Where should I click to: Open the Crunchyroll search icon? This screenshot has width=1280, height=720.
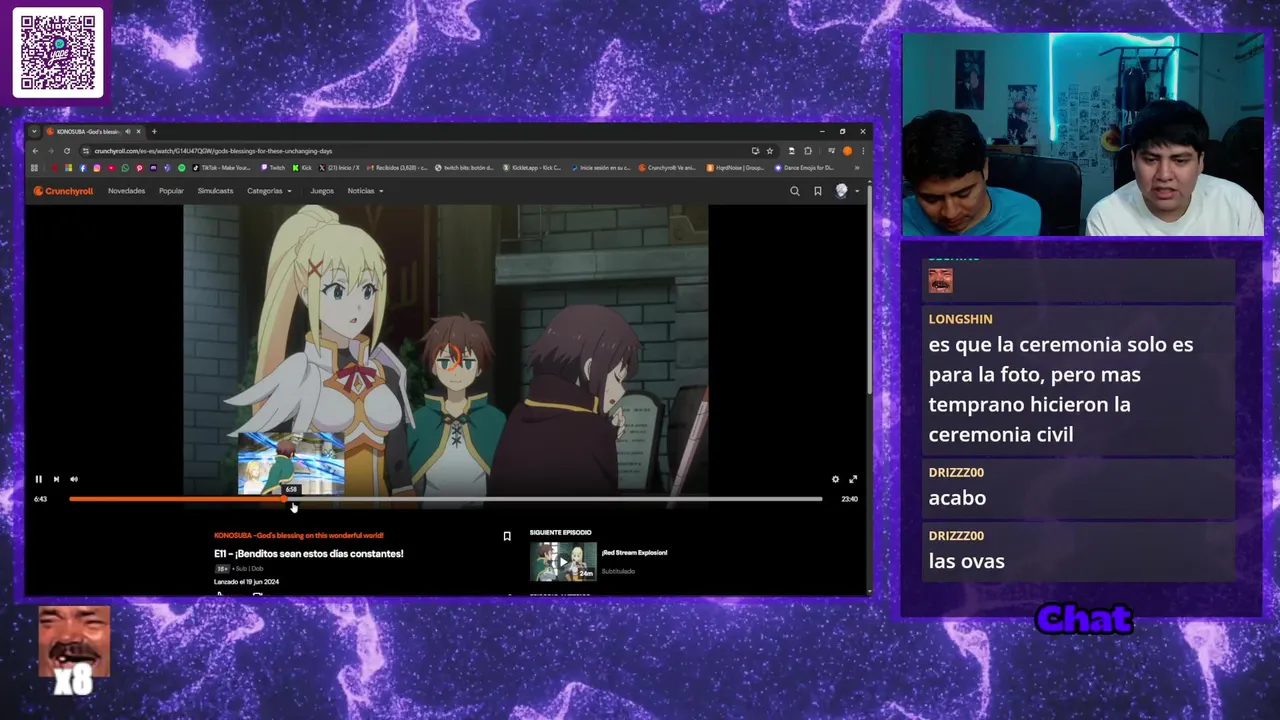[795, 191]
